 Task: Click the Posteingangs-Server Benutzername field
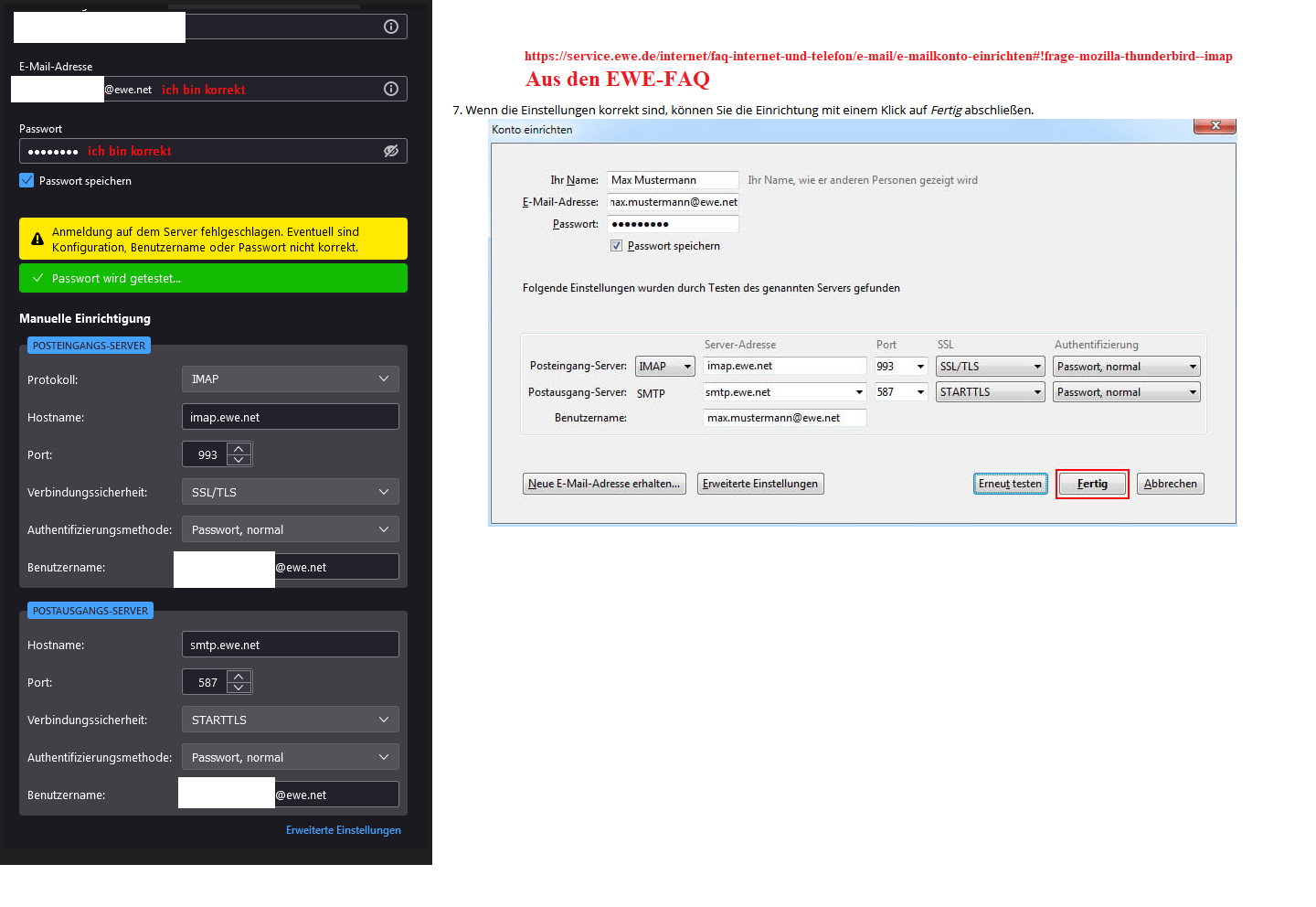pos(291,567)
